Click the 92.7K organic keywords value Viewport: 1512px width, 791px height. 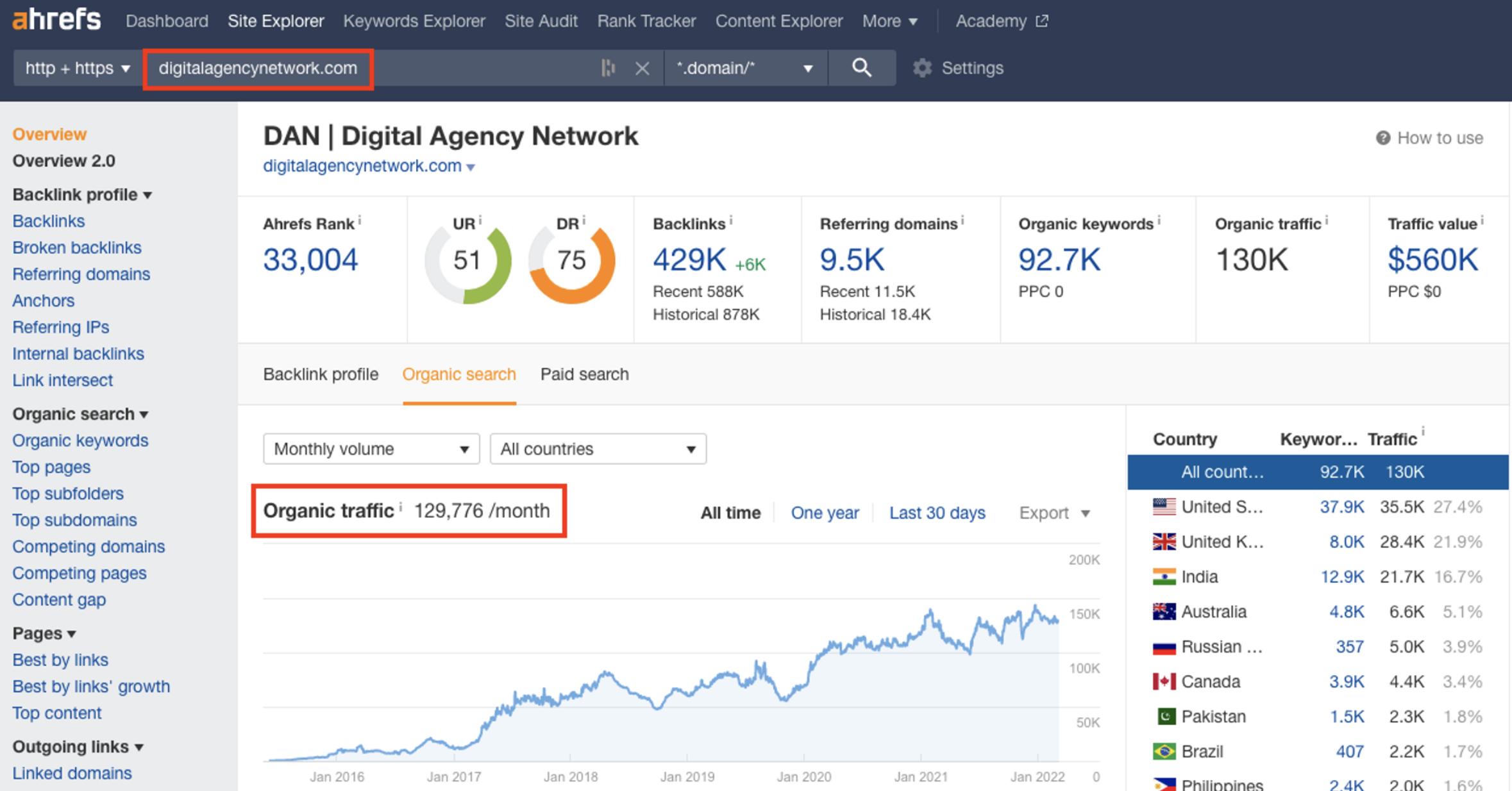point(1059,260)
